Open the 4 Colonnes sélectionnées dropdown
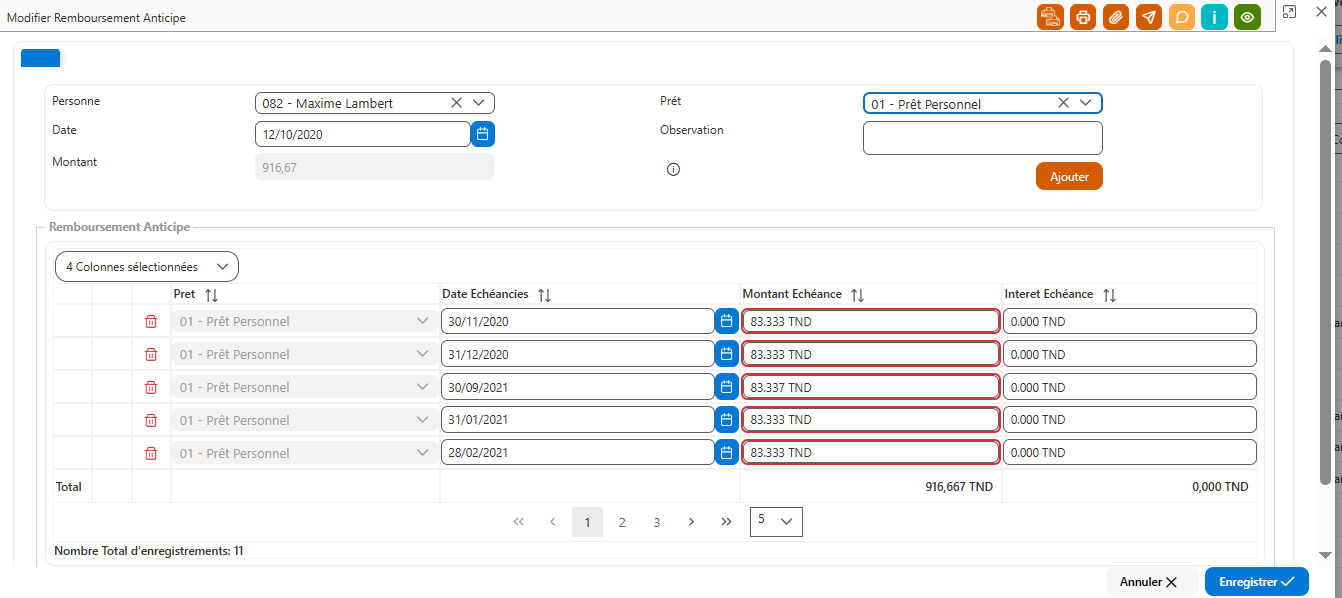The width and height of the screenshot is (1342, 598). click(147, 267)
